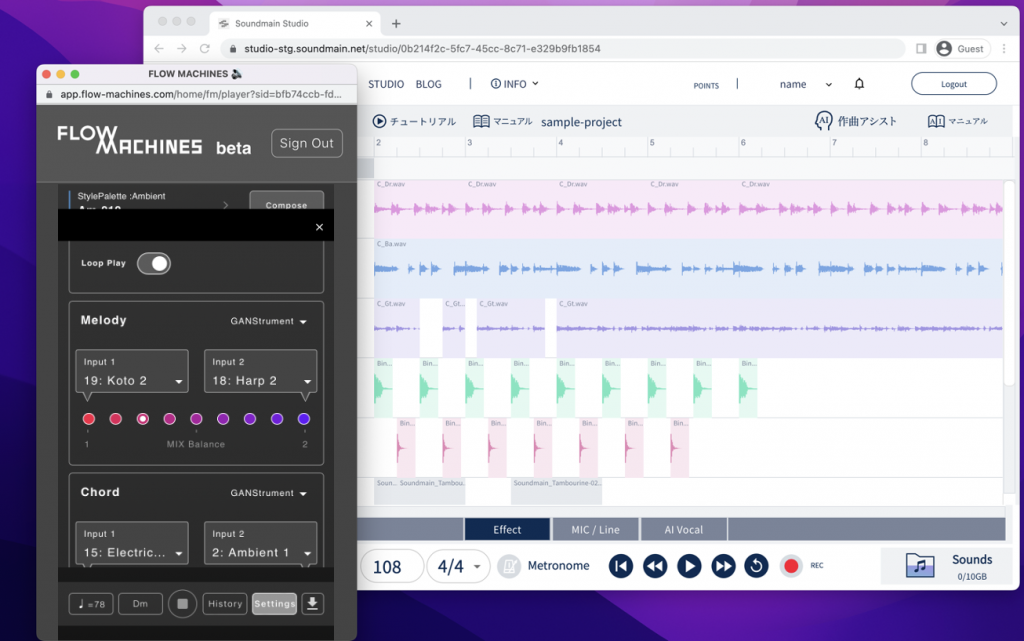Select the Soundmain_Tambourine-02 clip

[556, 491]
